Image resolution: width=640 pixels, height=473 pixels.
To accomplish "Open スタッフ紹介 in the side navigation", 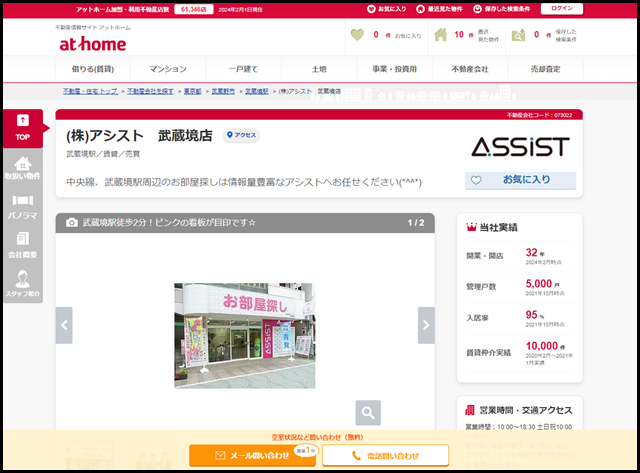I will [23, 284].
